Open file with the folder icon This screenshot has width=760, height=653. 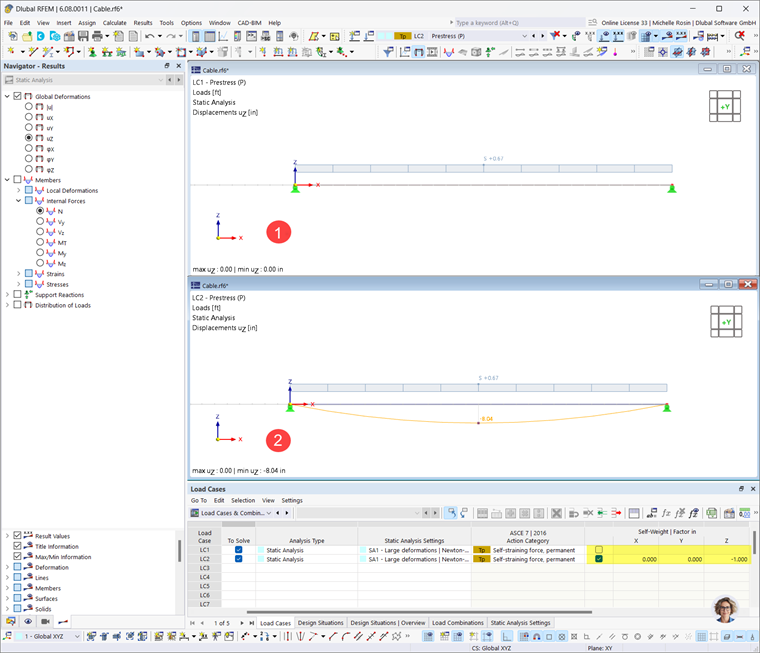point(27,36)
